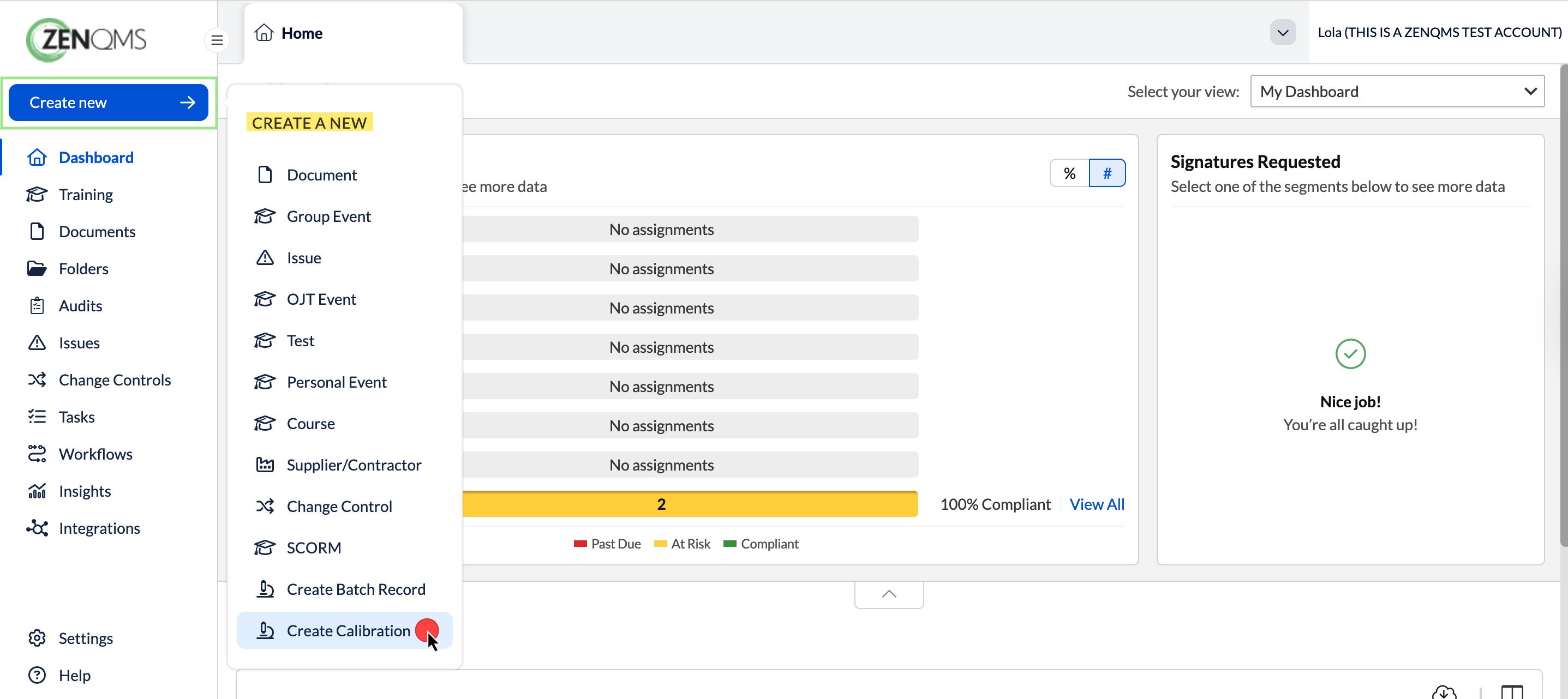Click the yellow At Risk legend swatch
1568x699 pixels.
tap(661, 544)
